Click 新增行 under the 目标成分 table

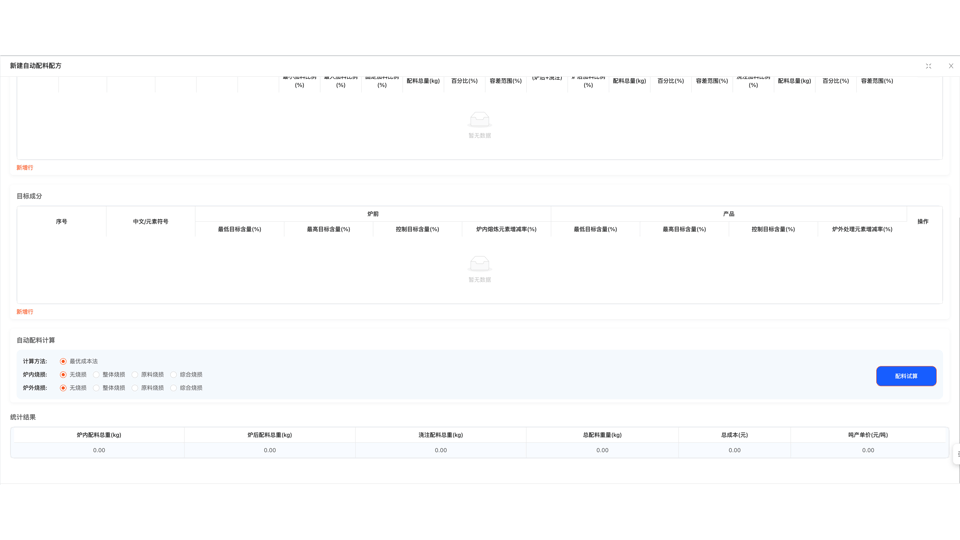(24, 312)
